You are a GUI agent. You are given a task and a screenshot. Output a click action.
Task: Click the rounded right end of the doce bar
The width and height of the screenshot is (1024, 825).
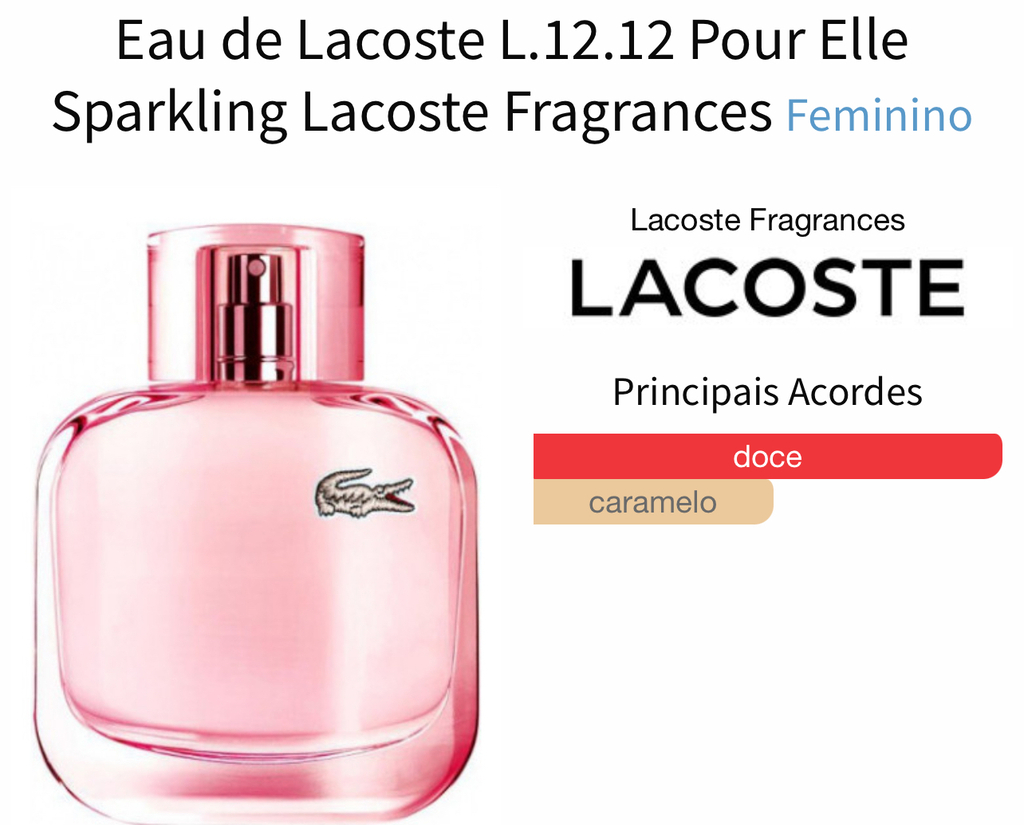(989, 456)
